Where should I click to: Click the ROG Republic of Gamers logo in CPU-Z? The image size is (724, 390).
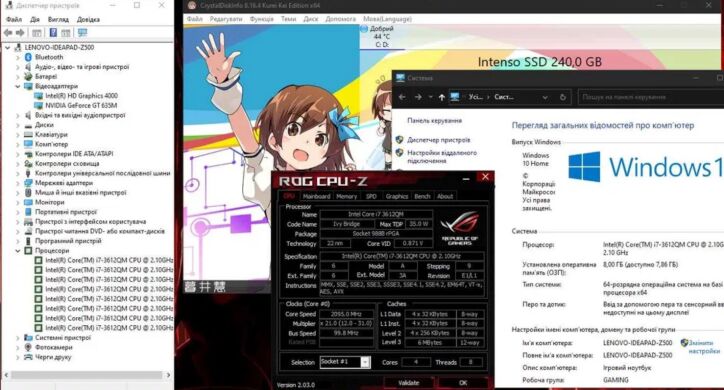459,228
